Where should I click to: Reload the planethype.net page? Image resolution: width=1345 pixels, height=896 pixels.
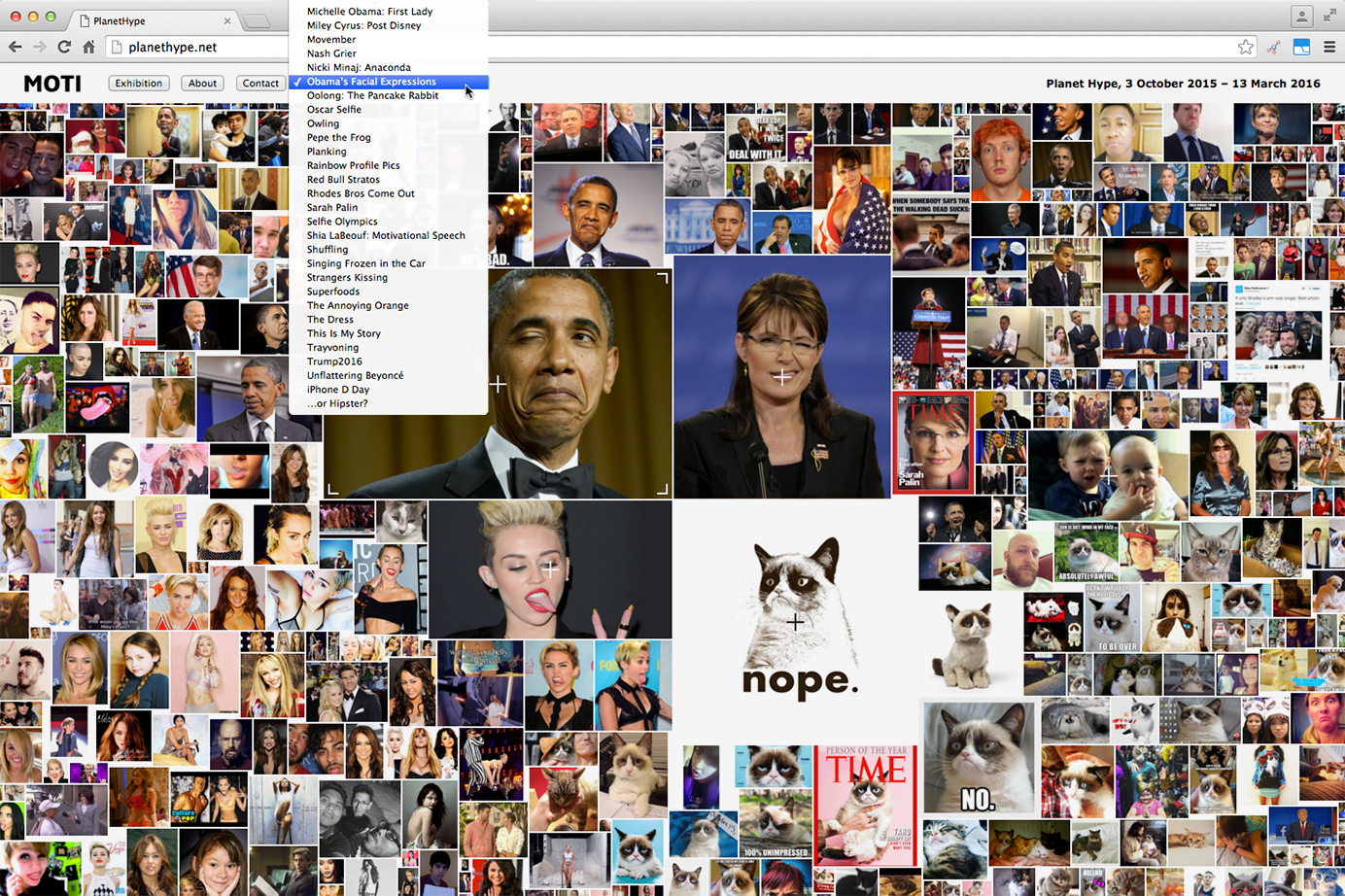64,47
